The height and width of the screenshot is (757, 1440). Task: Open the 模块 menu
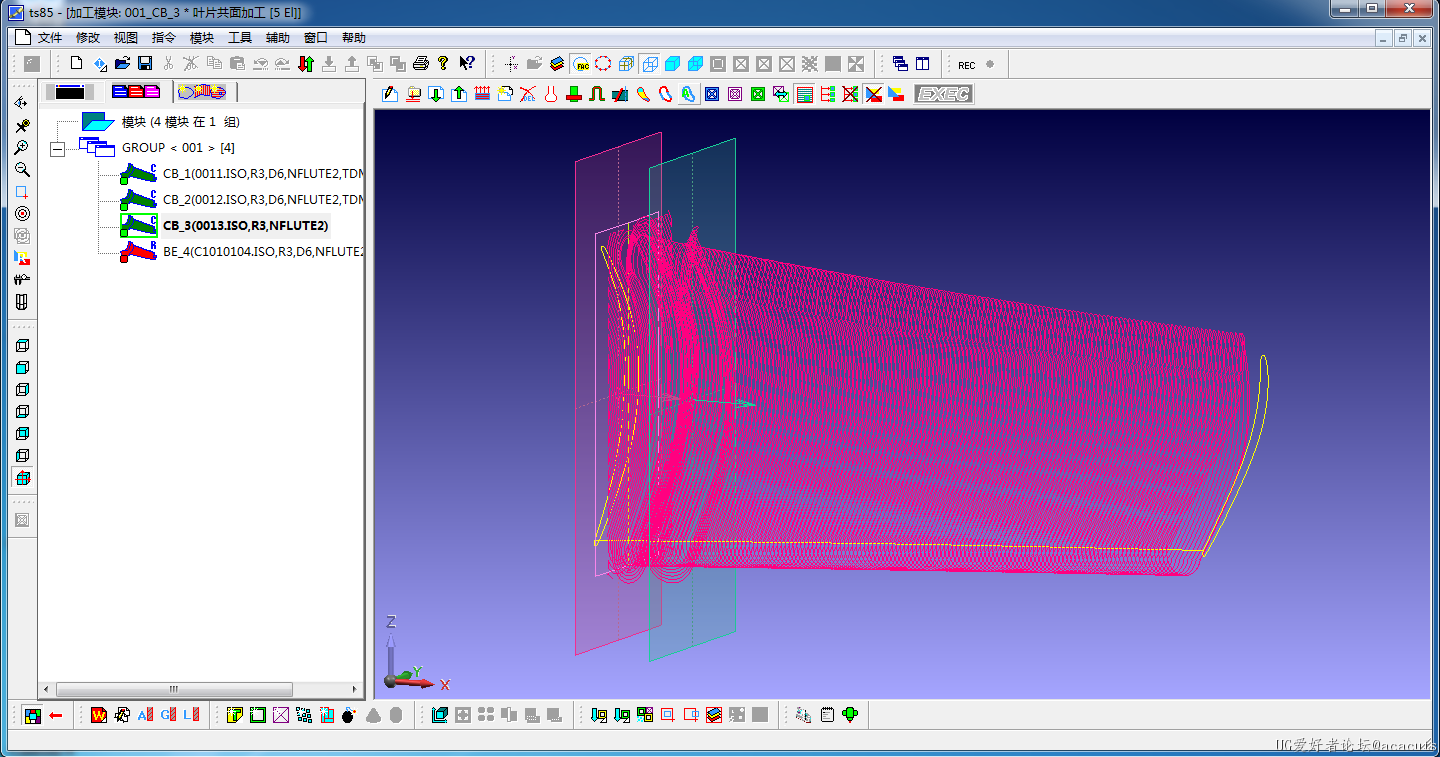click(202, 38)
